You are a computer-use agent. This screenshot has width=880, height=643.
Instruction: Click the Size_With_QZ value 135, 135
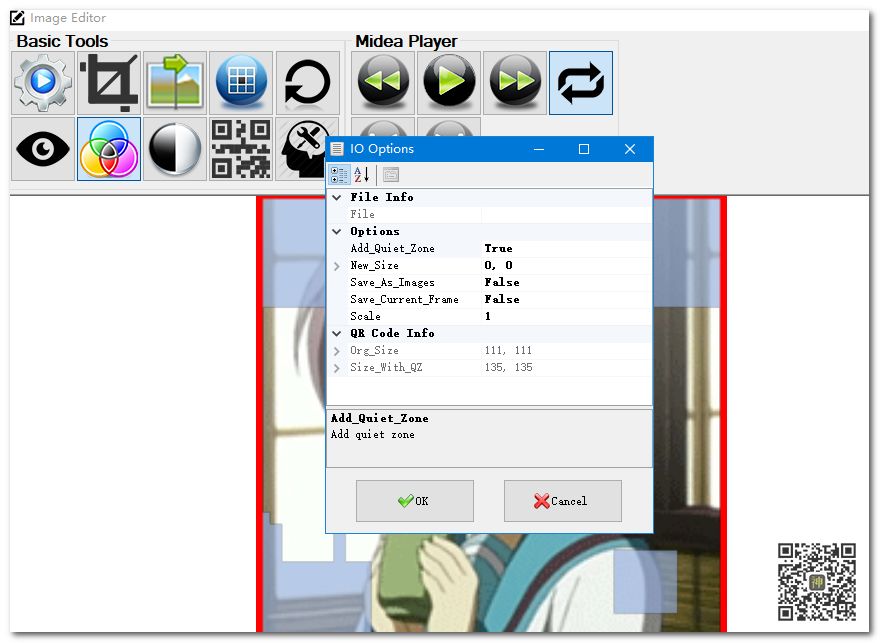(x=508, y=368)
